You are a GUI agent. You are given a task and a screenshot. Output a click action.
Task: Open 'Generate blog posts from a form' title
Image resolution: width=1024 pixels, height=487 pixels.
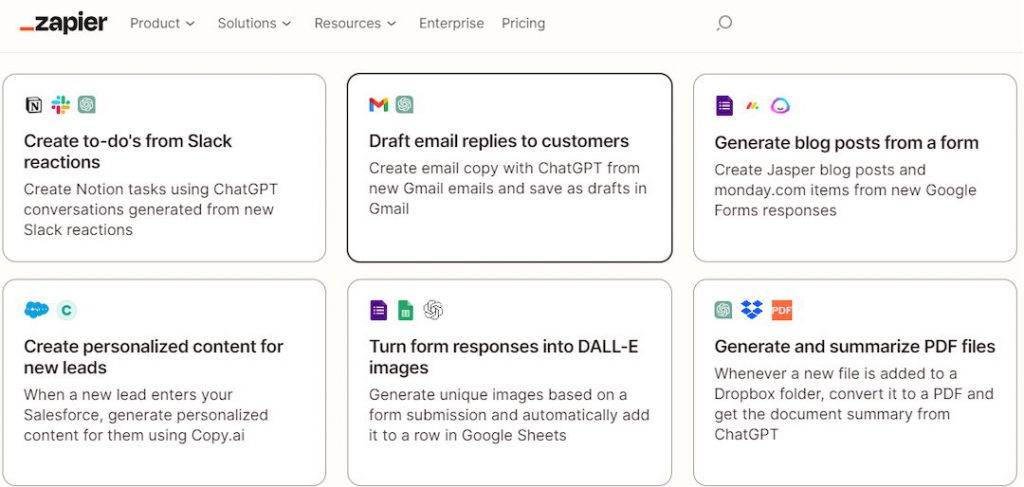[846, 143]
